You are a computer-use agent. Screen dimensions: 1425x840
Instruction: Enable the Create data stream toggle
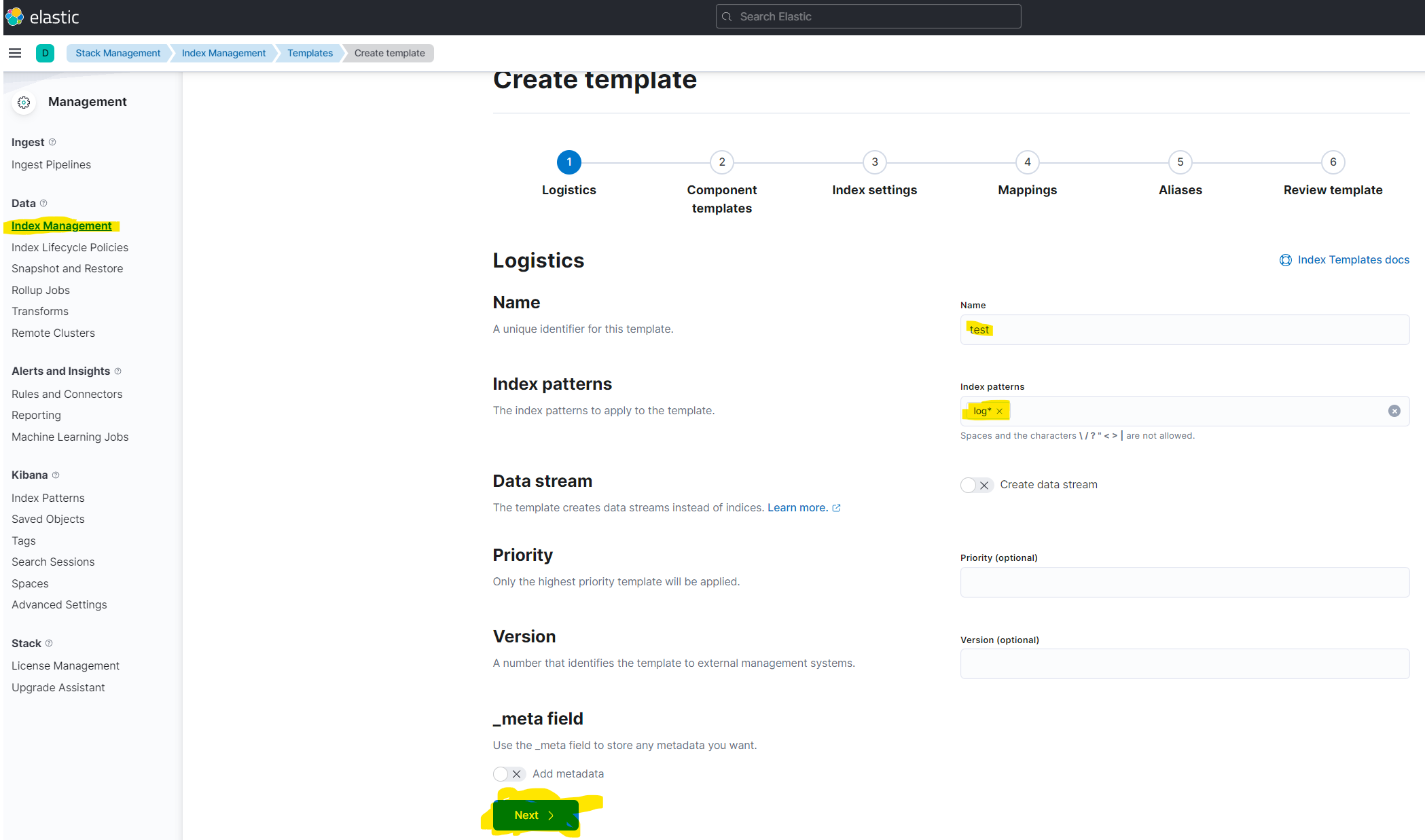[x=977, y=485]
